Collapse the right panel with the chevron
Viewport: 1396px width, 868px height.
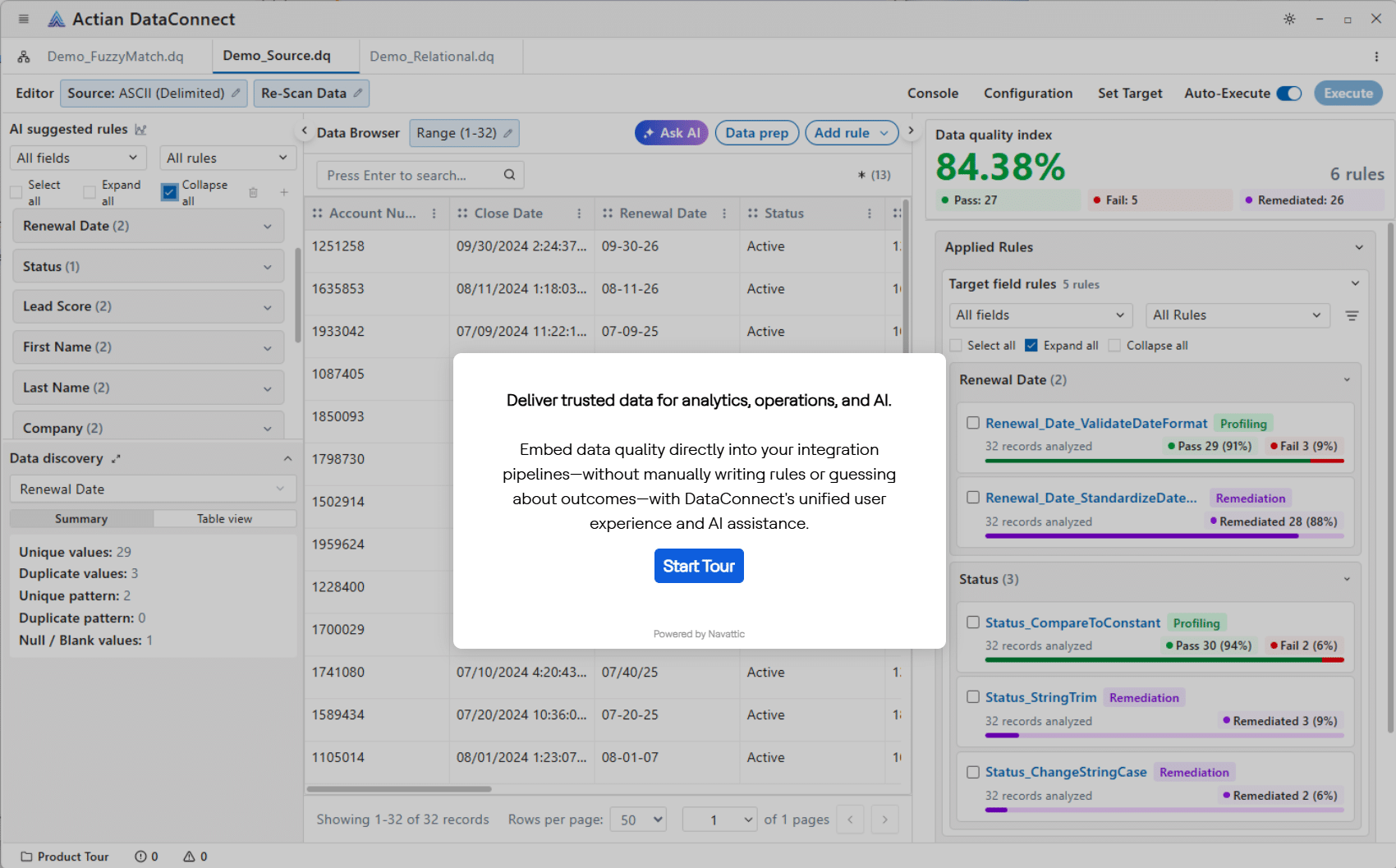(x=911, y=131)
